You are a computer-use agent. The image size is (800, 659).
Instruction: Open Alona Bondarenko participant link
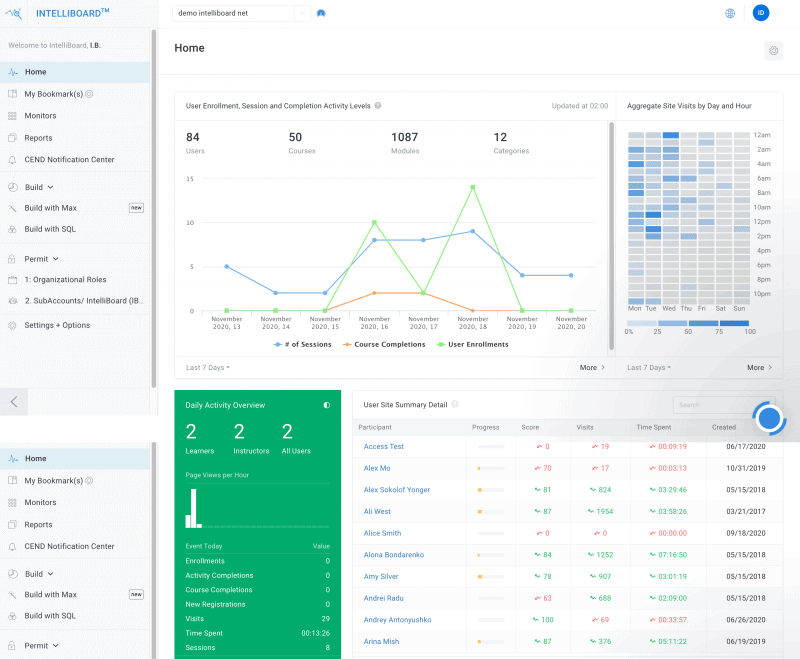pos(394,554)
